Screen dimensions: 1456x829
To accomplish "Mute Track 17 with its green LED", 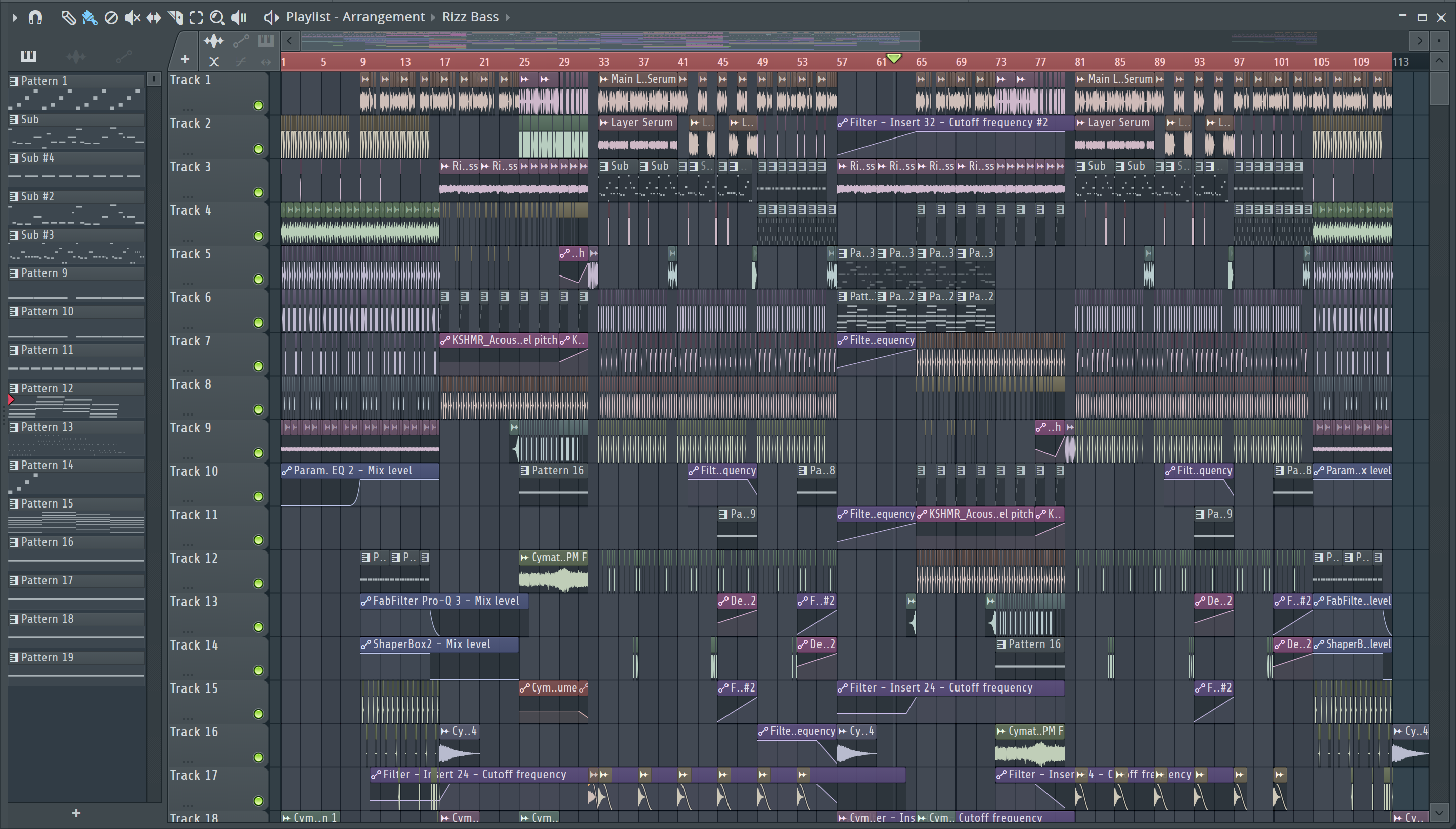I will click(258, 801).
